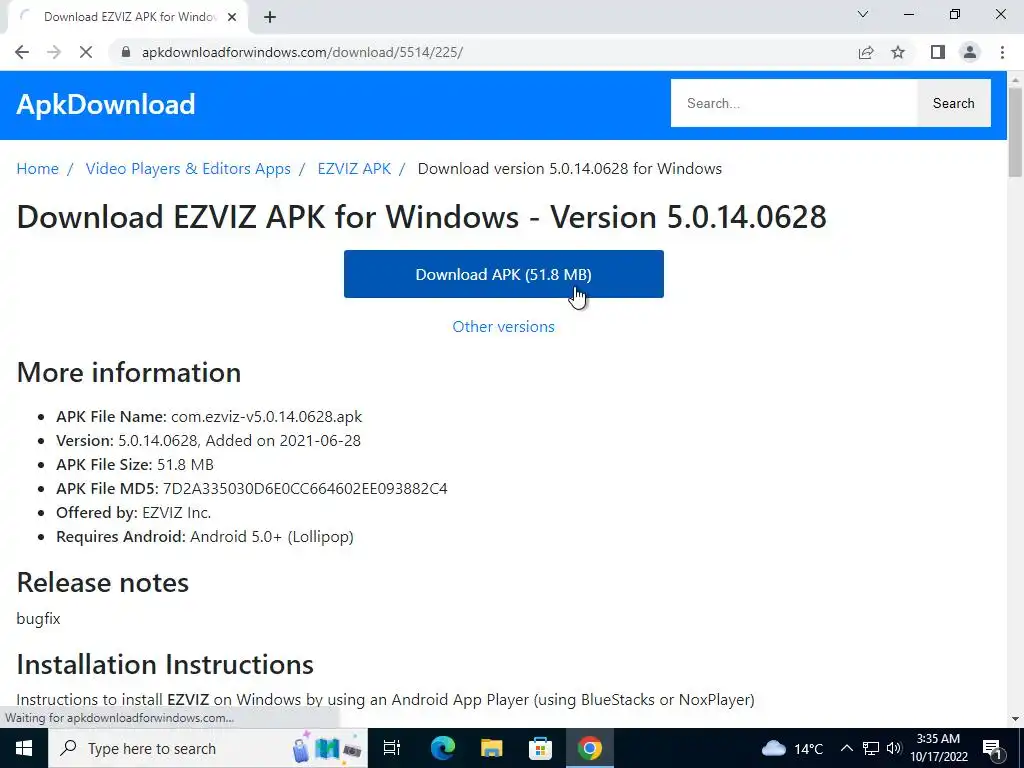Launch Microsoft Edge from the taskbar
Image resolution: width=1024 pixels, height=768 pixels.
pos(442,748)
